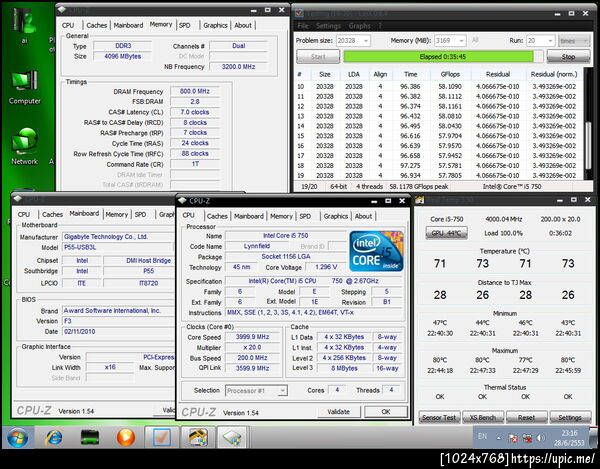
Task: Open the Graphs menu in LinX
Action: [x=359, y=26]
